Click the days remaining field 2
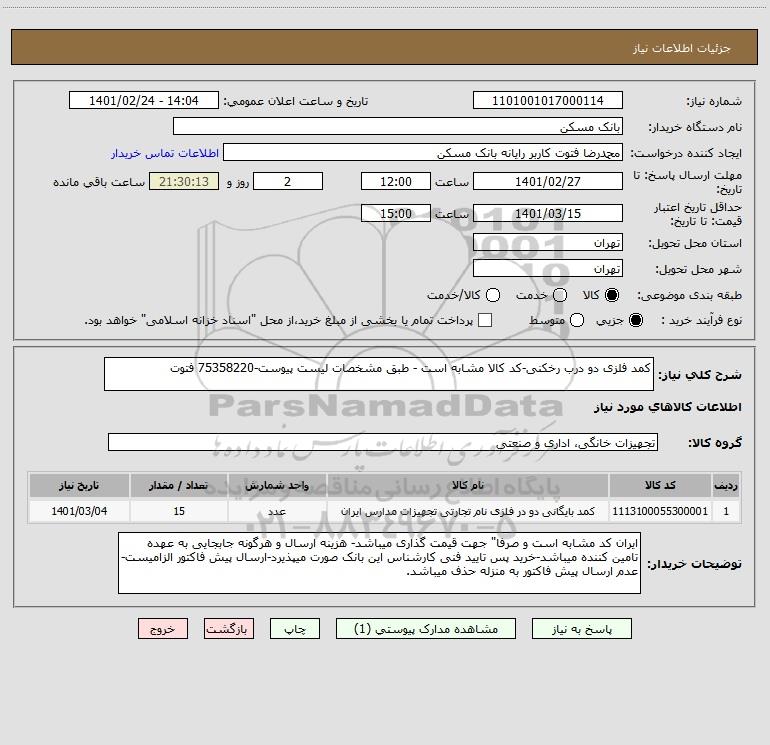770x745 pixels. [288, 181]
